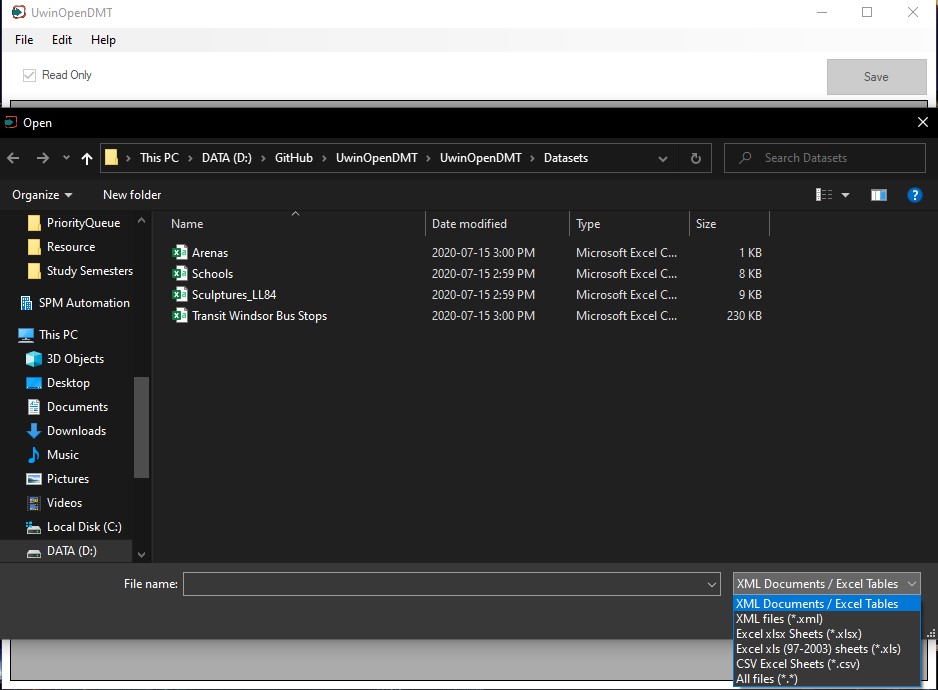Click the New folder button
Image resolution: width=938 pixels, height=690 pixels.
(132, 195)
